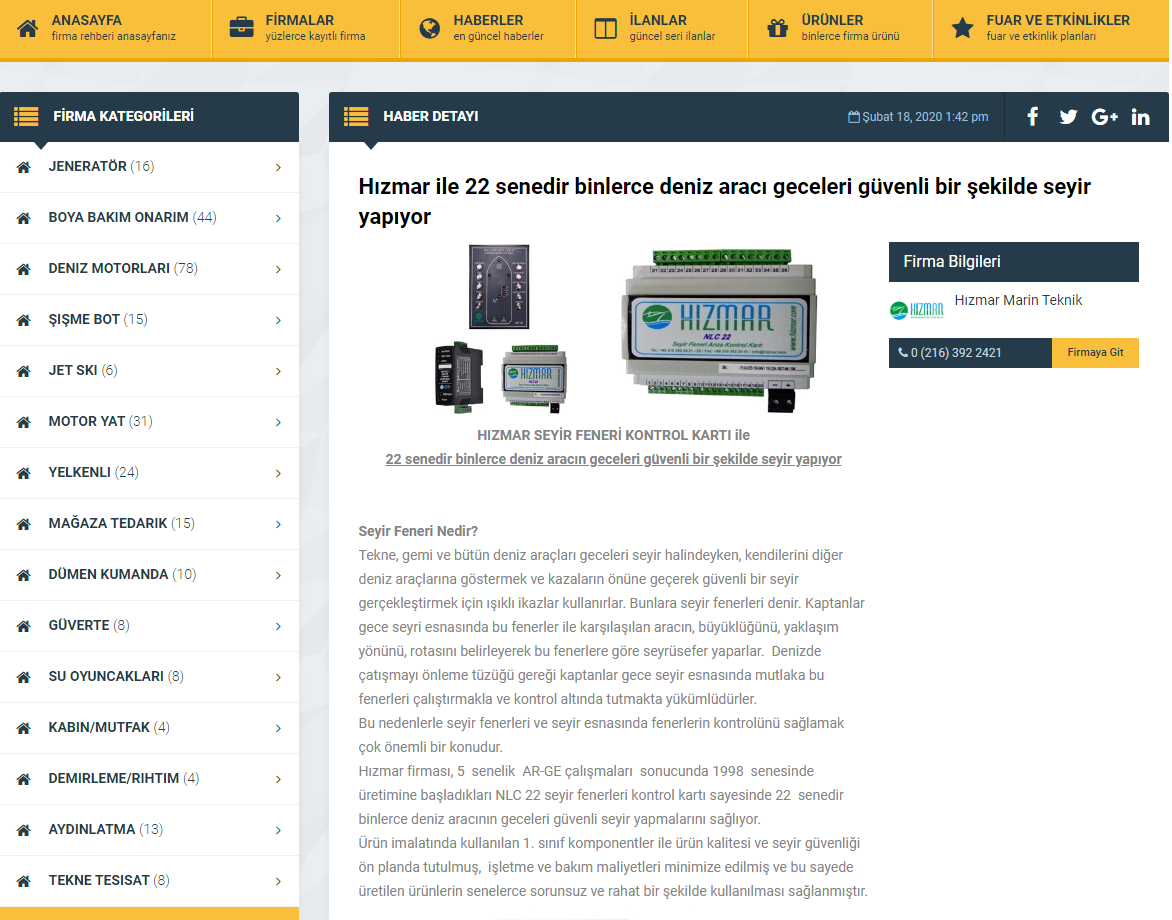Click the star icon beside FUAR VE ETKİNLİKLER
The height and width of the screenshot is (920, 1172).
click(x=963, y=28)
